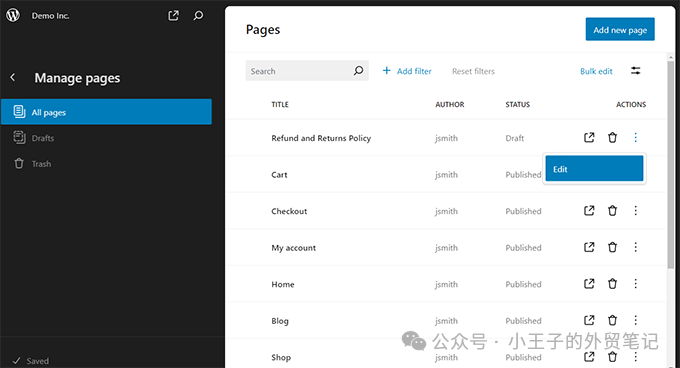Open site in new tab icon
This screenshot has height=368, width=680.
coord(173,16)
